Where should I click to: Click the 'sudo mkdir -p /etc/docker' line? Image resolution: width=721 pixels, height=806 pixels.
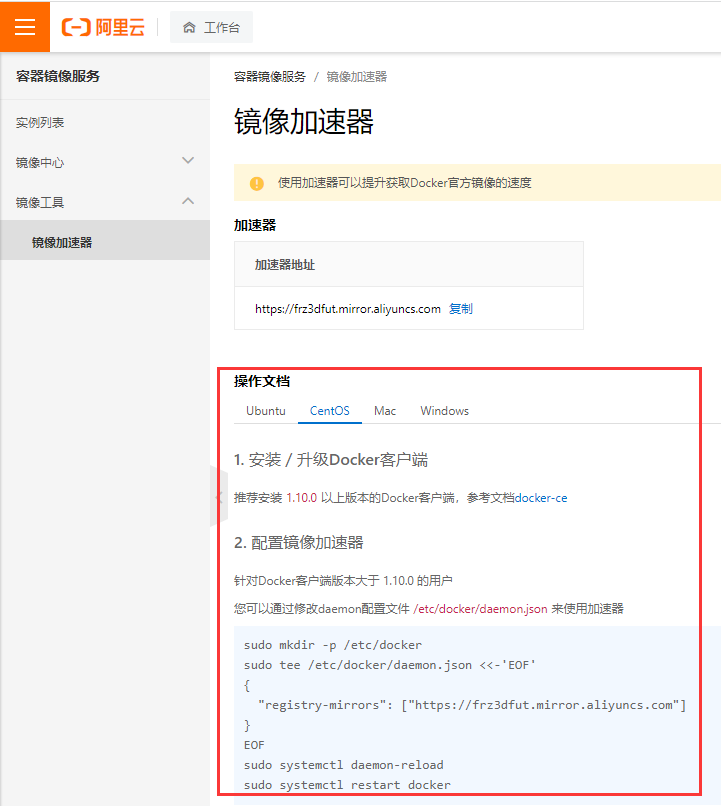coord(332,645)
